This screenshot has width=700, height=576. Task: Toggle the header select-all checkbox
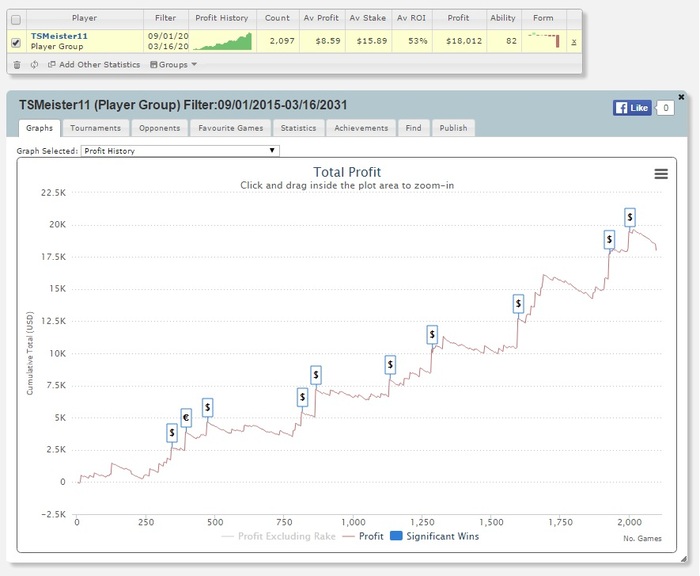coord(16,20)
